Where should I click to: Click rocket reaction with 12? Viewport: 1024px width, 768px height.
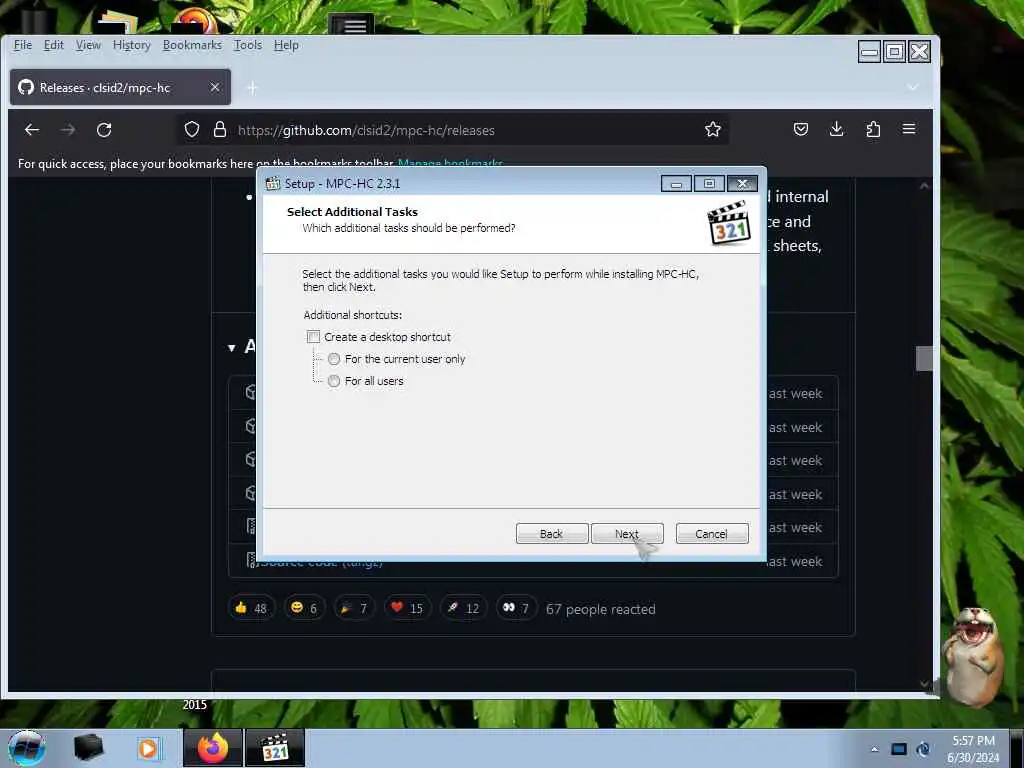click(464, 608)
